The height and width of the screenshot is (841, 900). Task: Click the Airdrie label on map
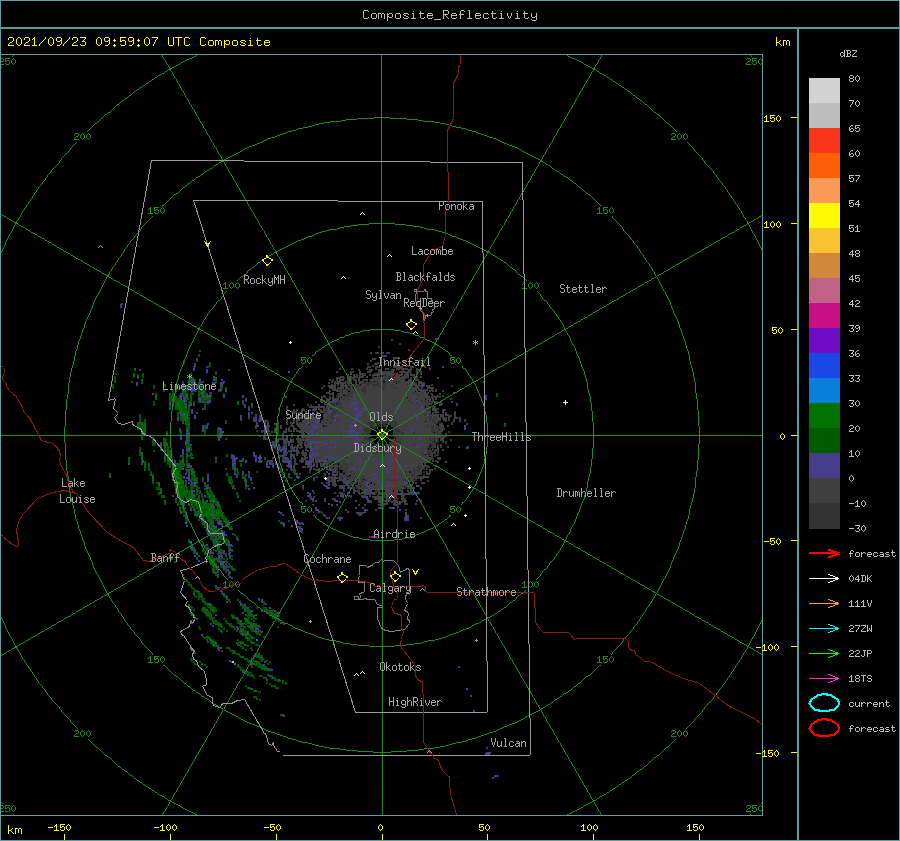click(394, 534)
